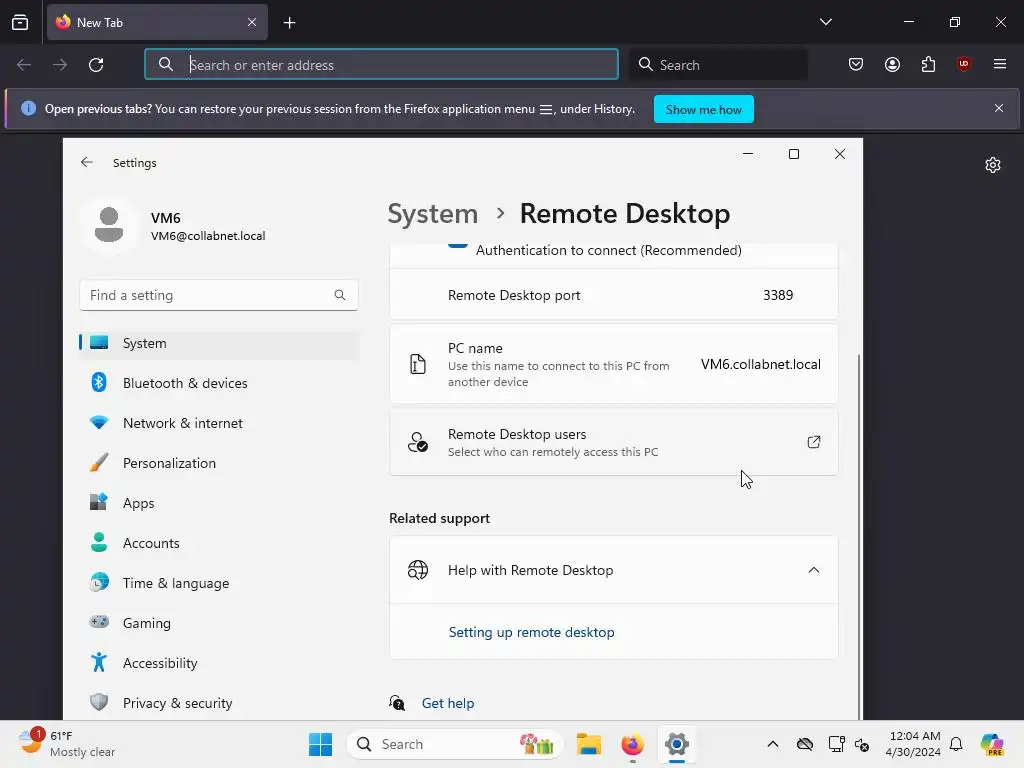Click the uBlock Origin shield icon

click(x=963, y=64)
